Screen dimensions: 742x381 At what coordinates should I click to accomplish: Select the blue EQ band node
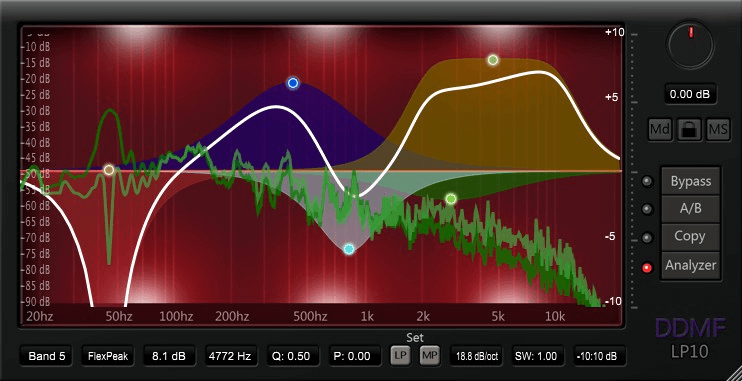pos(293,83)
